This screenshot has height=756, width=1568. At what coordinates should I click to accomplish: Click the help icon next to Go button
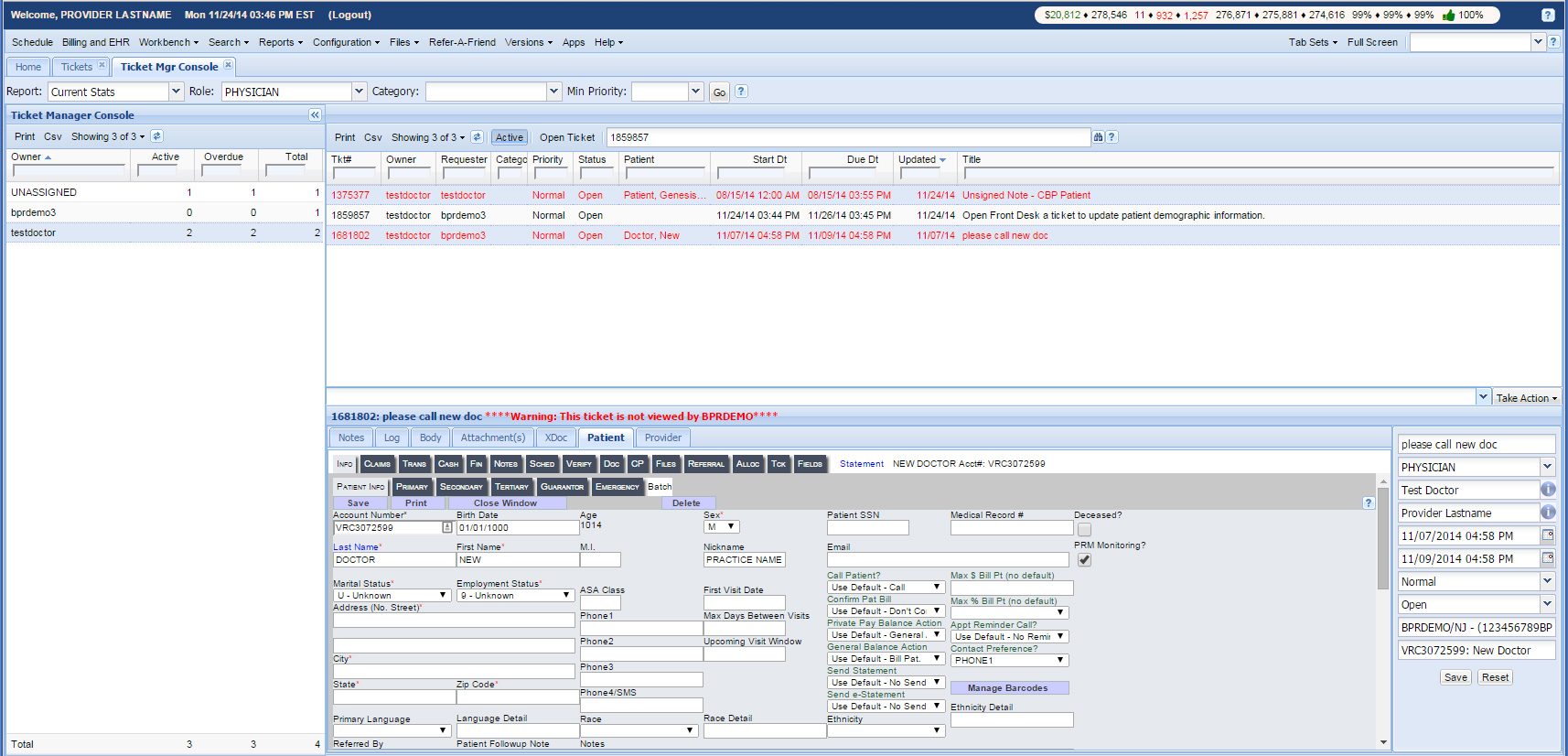coord(741,92)
